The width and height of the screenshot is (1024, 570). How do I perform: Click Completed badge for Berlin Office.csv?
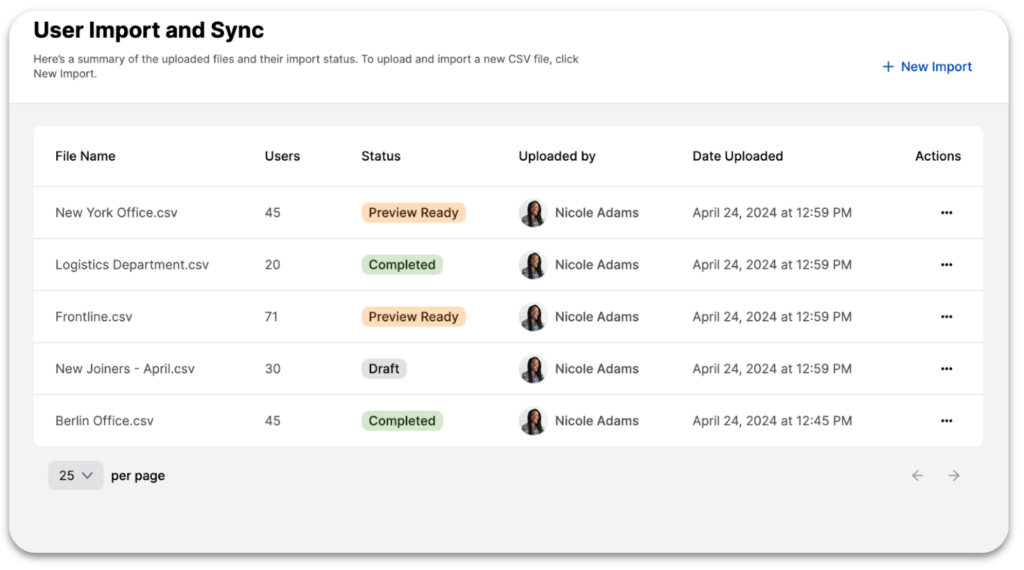pos(402,421)
